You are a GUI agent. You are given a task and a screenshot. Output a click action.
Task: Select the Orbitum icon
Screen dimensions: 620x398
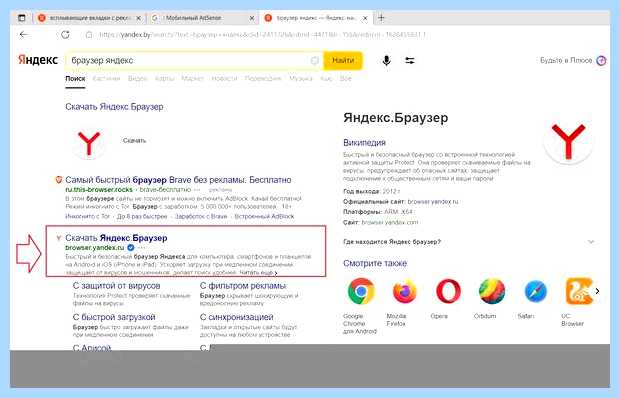(x=491, y=291)
